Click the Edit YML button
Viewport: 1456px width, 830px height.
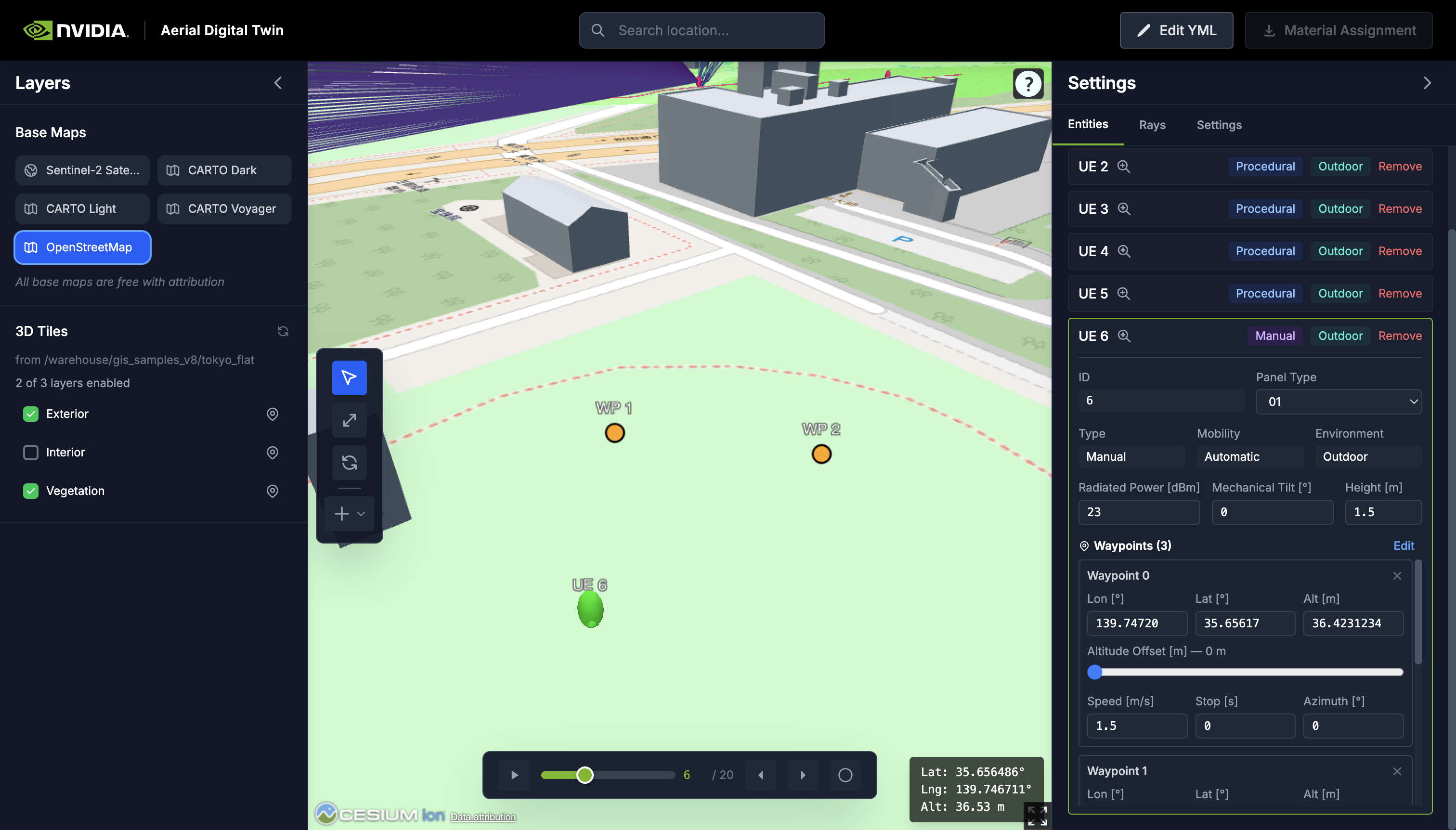point(1176,30)
